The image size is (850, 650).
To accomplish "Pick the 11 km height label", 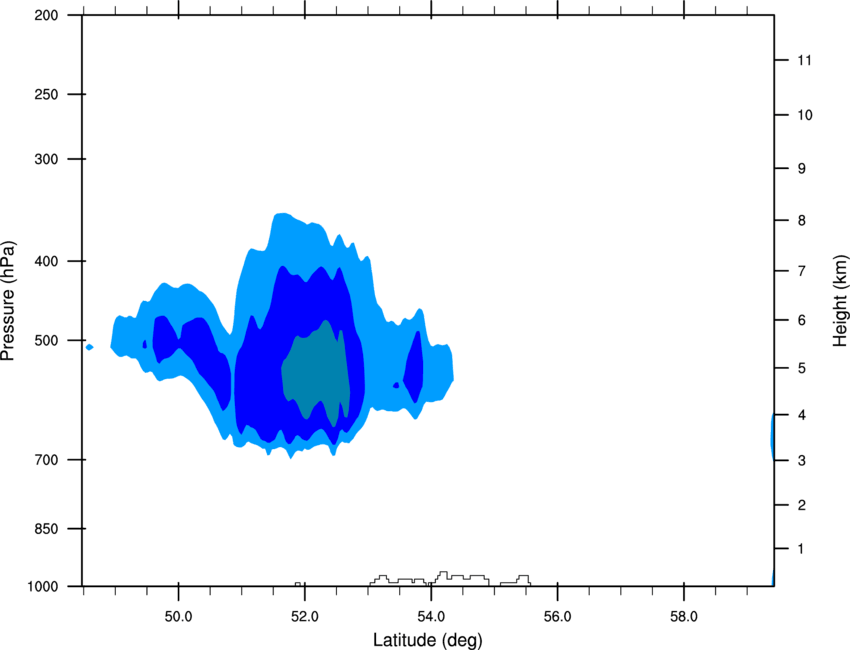I will tap(804, 60).
